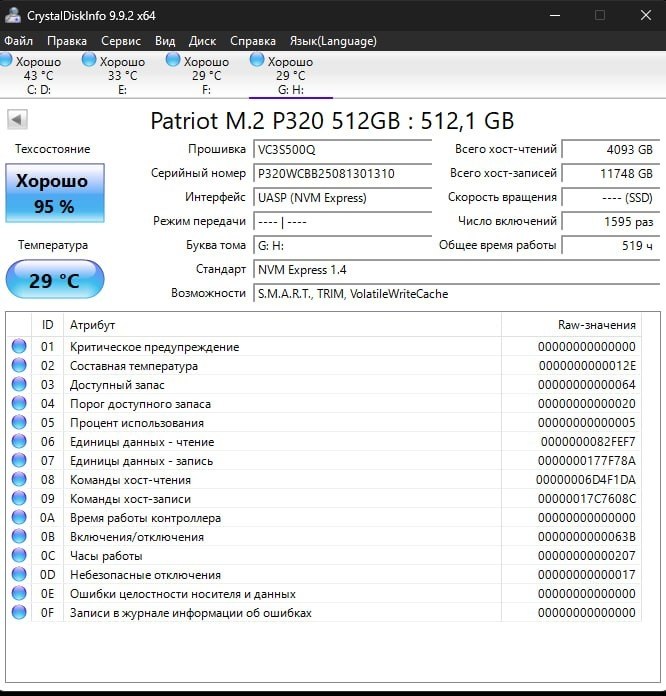Image resolution: width=666 pixels, height=696 pixels.
Task: Click status orb of attribute 0E row
Action: tap(19, 593)
